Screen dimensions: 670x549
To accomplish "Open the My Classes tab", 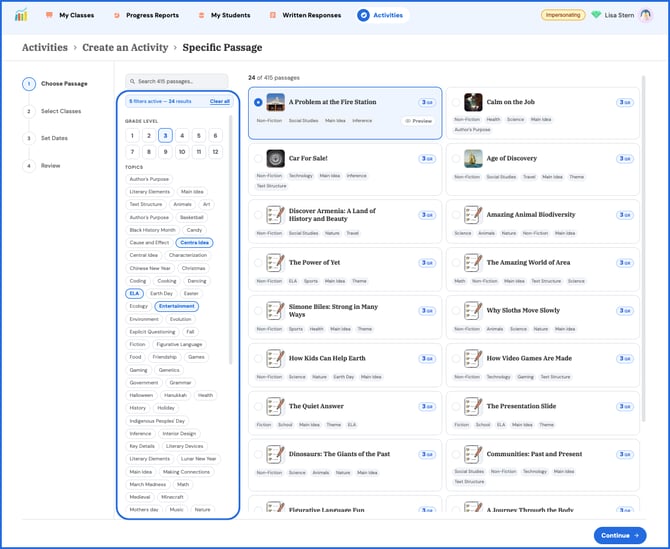I will click(x=70, y=15).
